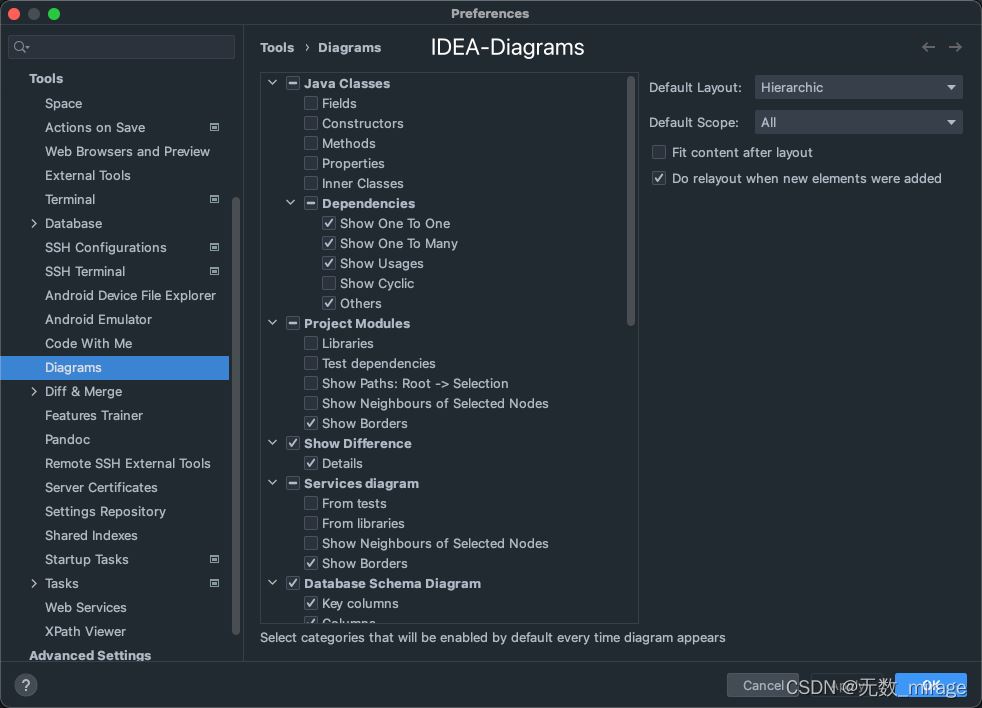Open the Web Browsers and Preview settings

(127, 152)
